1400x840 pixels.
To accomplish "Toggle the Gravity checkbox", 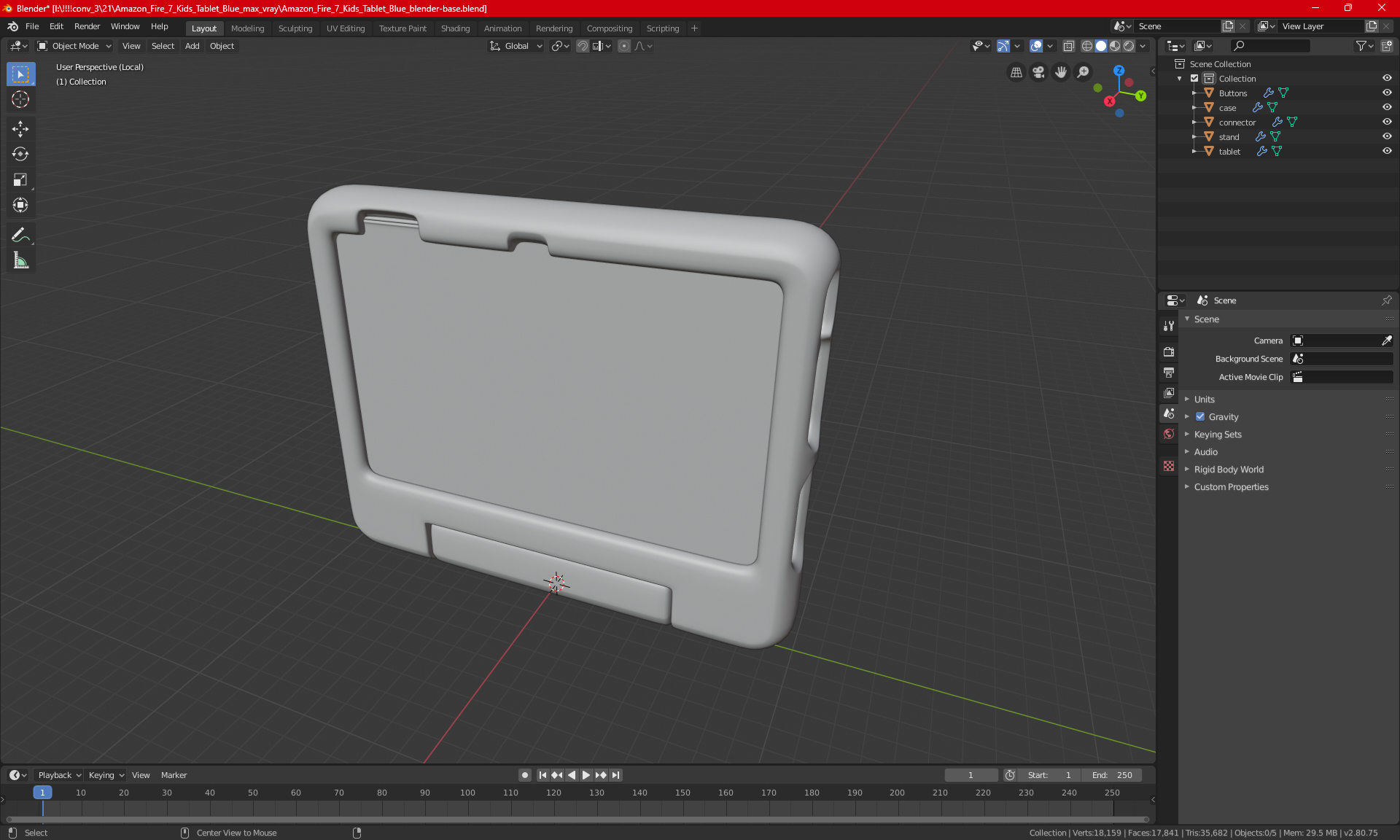I will pyautogui.click(x=1200, y=417).
